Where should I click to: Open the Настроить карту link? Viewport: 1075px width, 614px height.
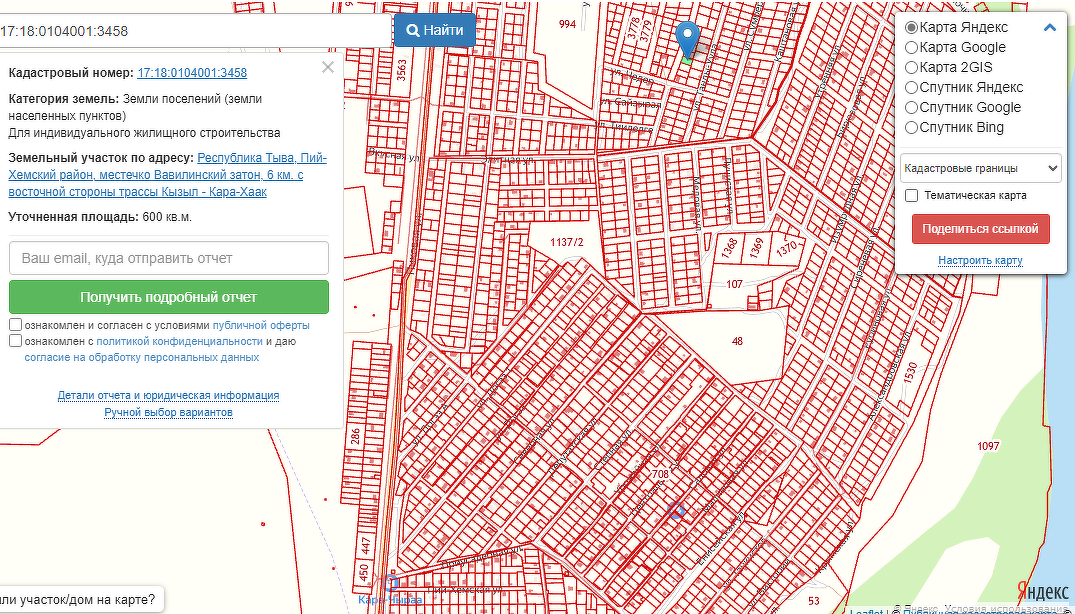(979, 261)
